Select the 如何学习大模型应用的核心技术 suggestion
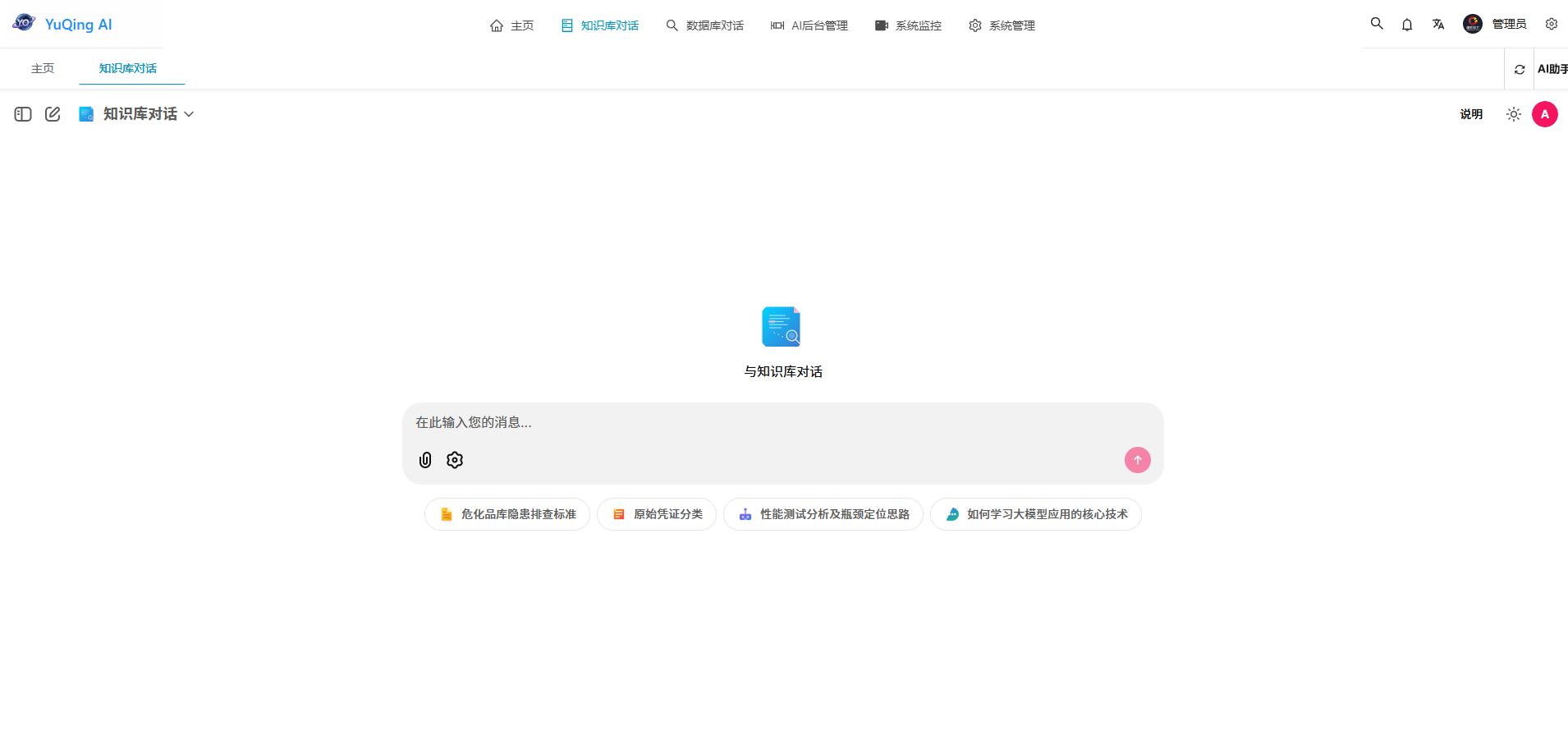The height and width of the screenshot is (745, 1568). [1034, 514]
